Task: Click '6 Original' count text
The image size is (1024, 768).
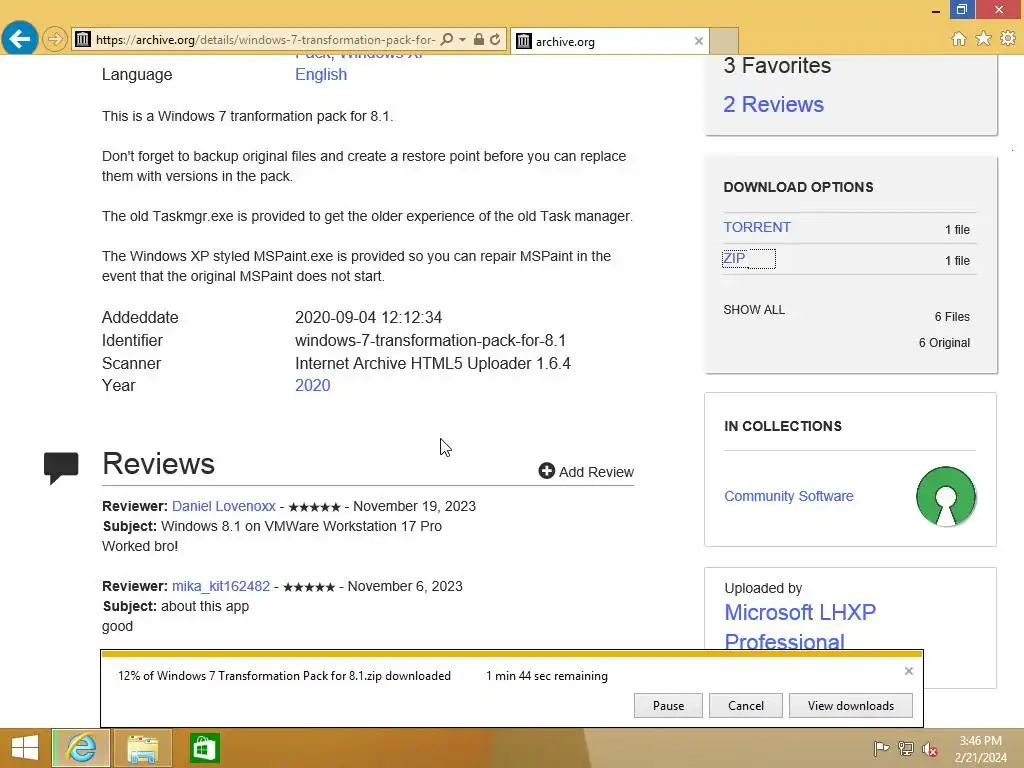Action: point(944,343)
